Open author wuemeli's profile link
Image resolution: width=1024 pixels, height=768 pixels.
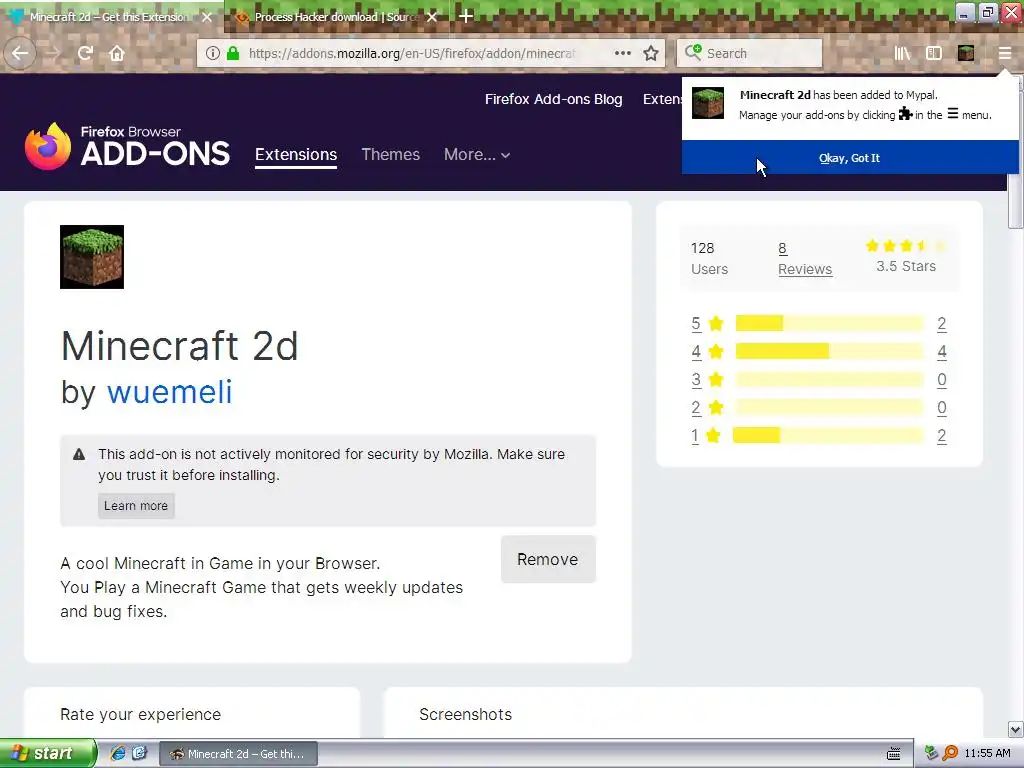click(x=169, y=392)
